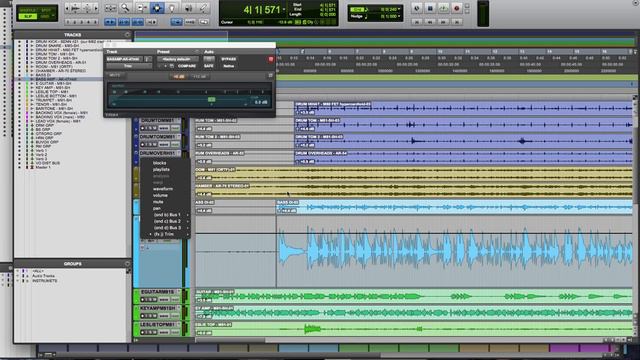
Task: Open the Groups list popup menu
Action: [127, 264]
